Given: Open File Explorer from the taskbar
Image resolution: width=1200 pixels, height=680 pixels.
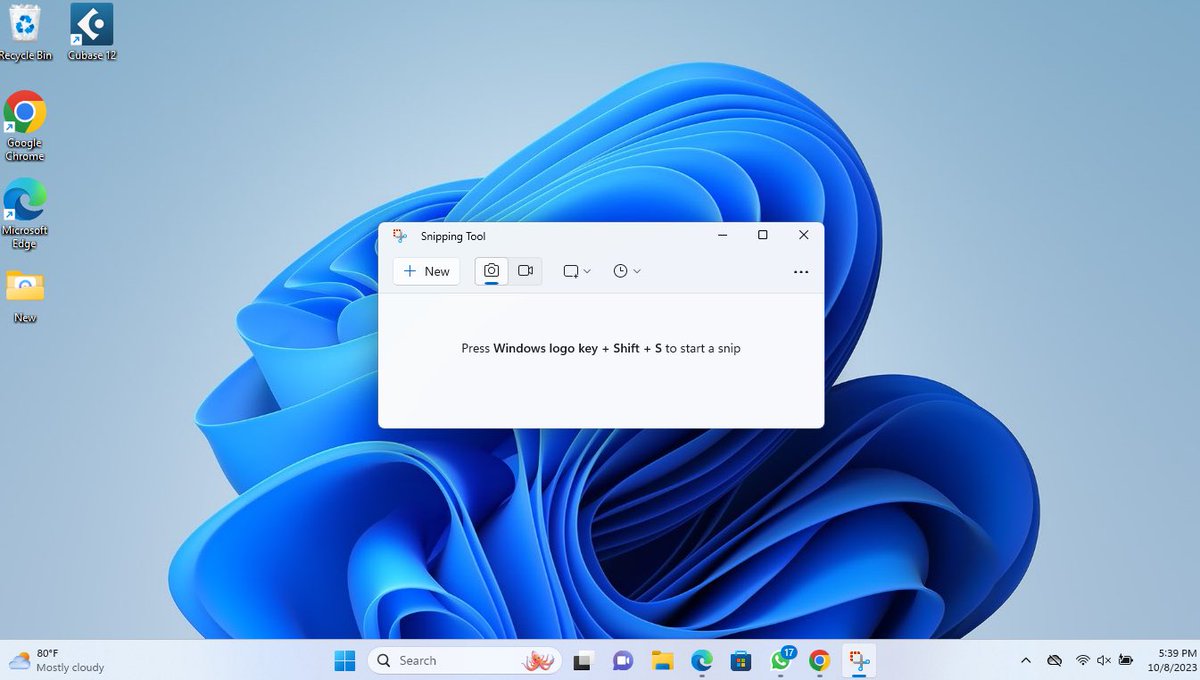Looking at the screenshot, I should 662,660.
